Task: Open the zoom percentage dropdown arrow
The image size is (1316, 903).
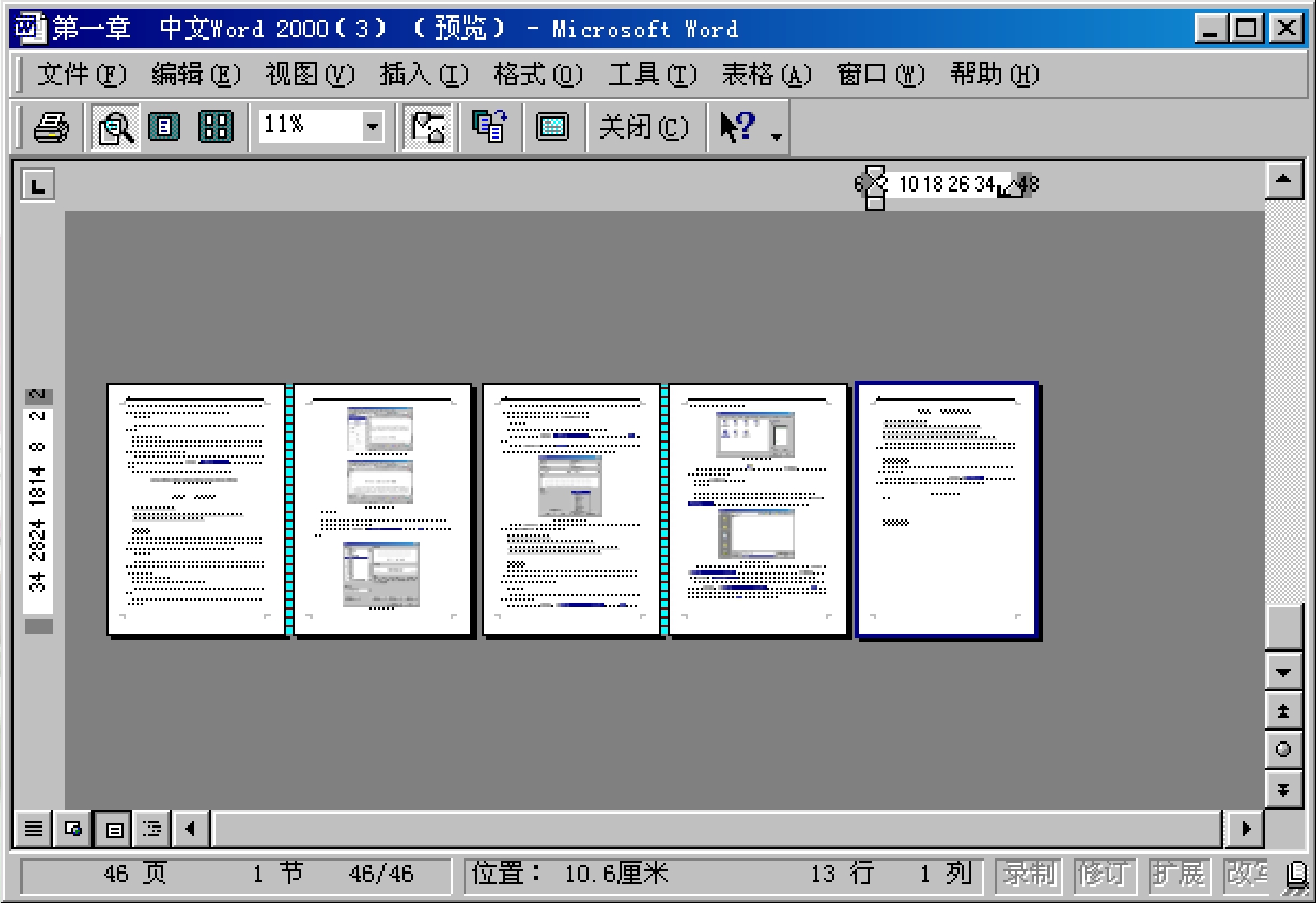Action: pyautogui.click(x=372, y=126)
